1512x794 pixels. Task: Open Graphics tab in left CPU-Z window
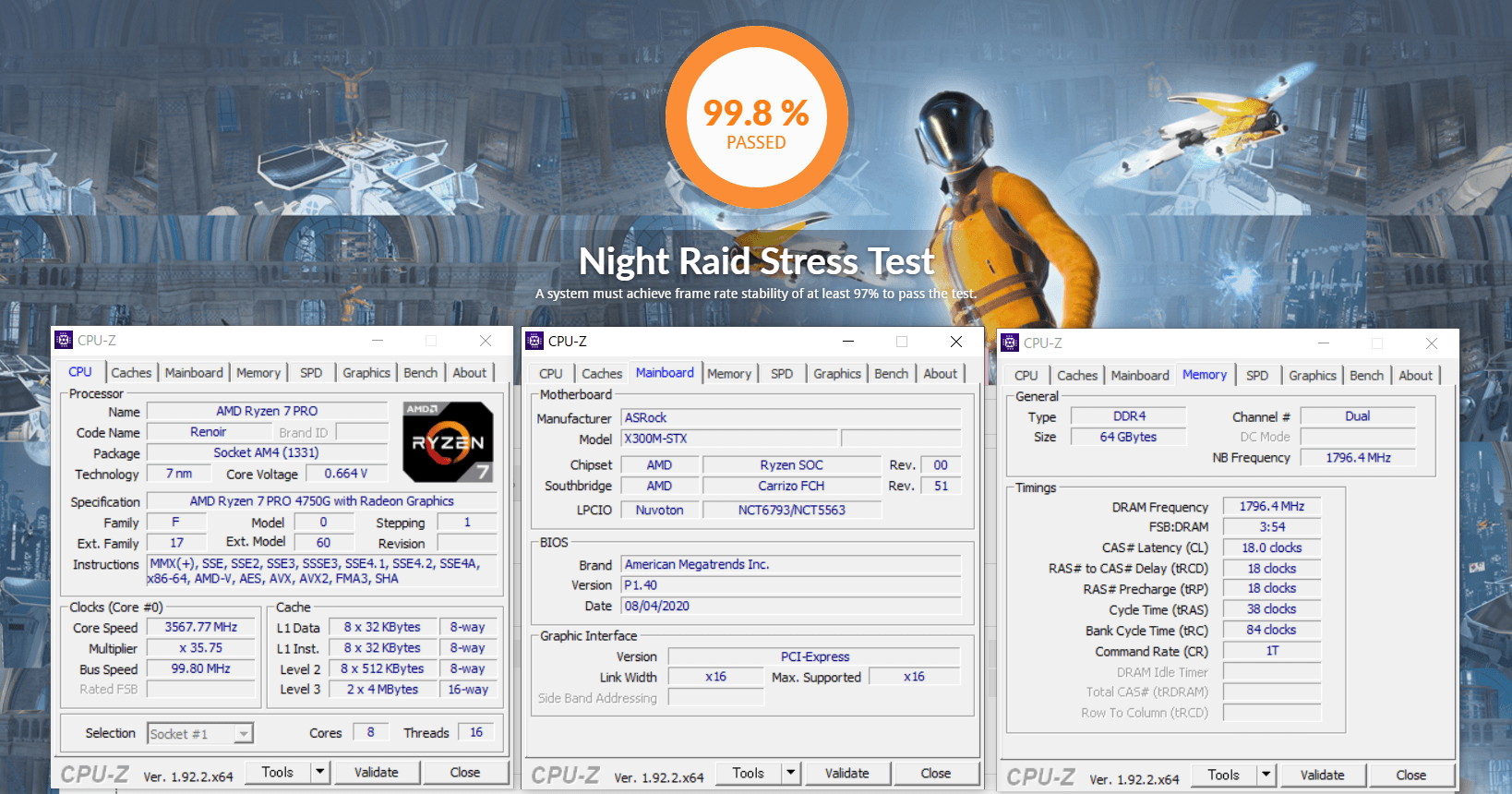366,372
